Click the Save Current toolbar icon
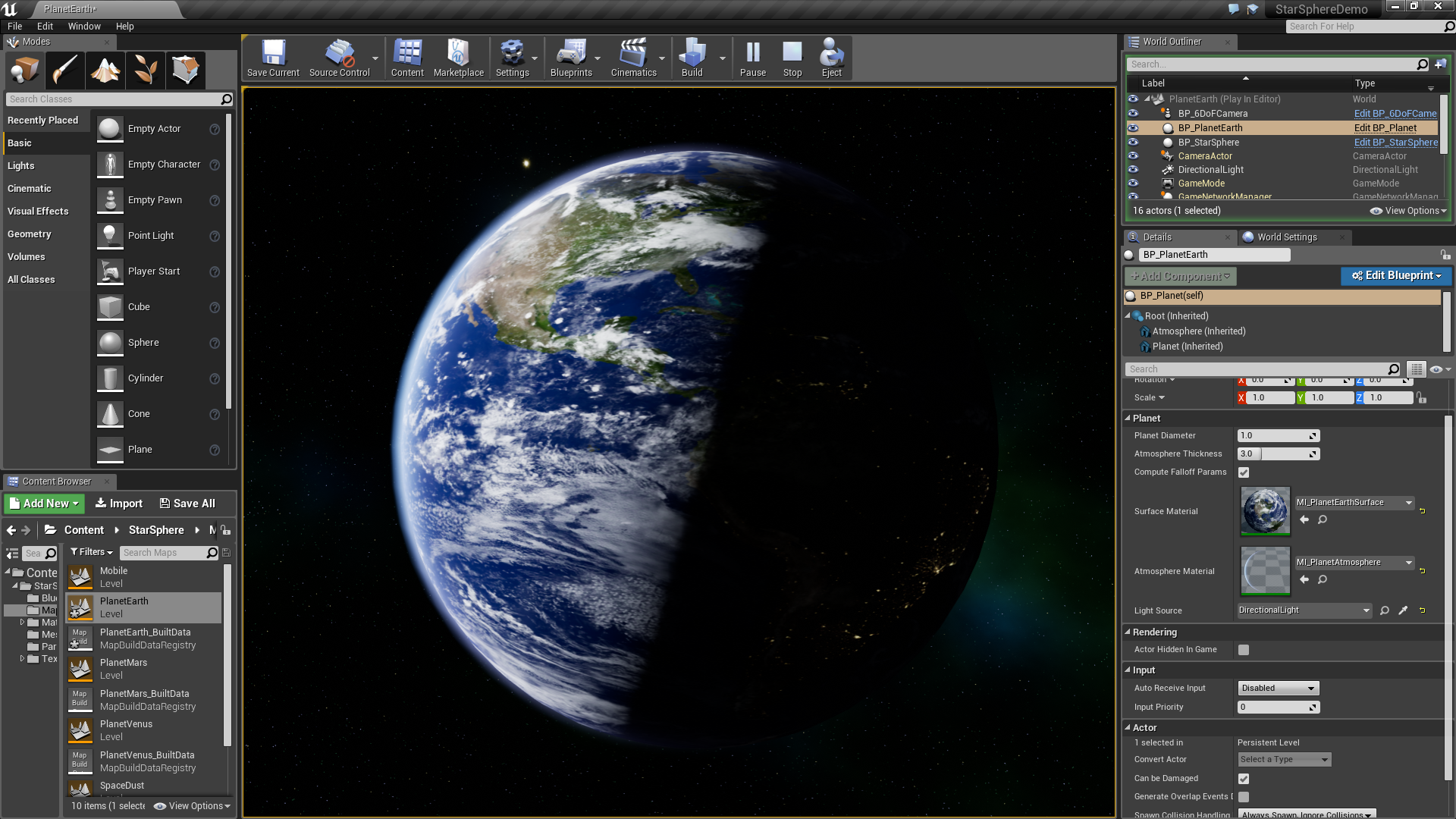Screen dimensions: 1456x819 [273, 58]
